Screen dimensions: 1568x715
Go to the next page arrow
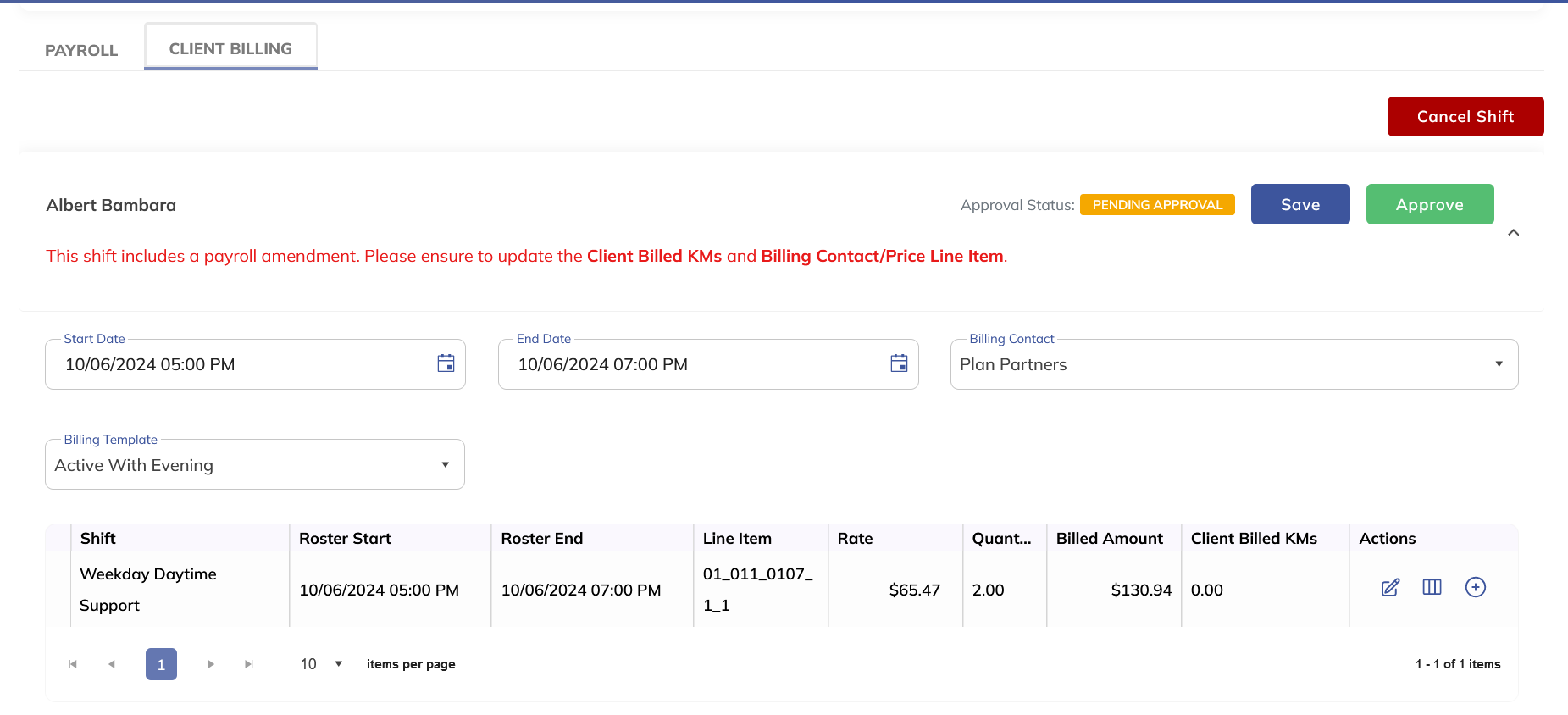point(211,664)
